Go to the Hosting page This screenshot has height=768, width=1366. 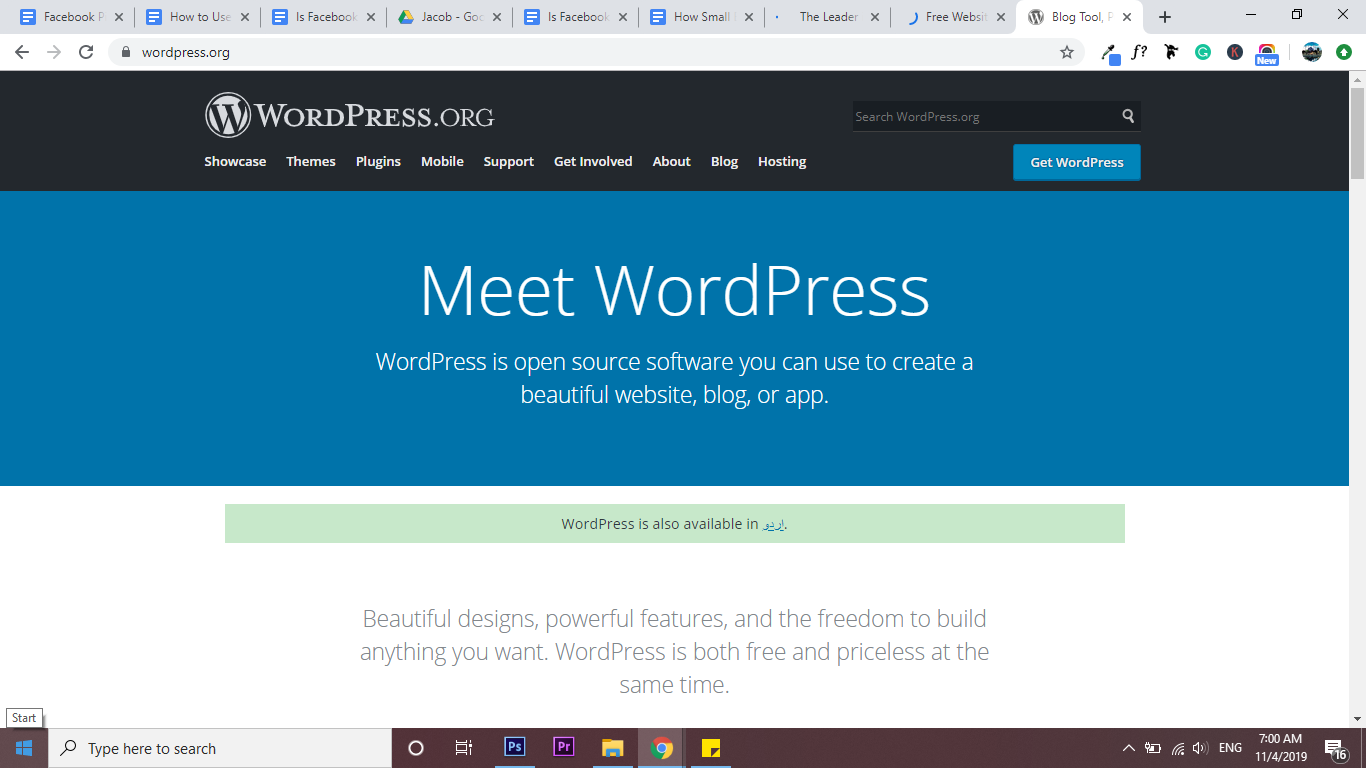[x=782, y=161]
